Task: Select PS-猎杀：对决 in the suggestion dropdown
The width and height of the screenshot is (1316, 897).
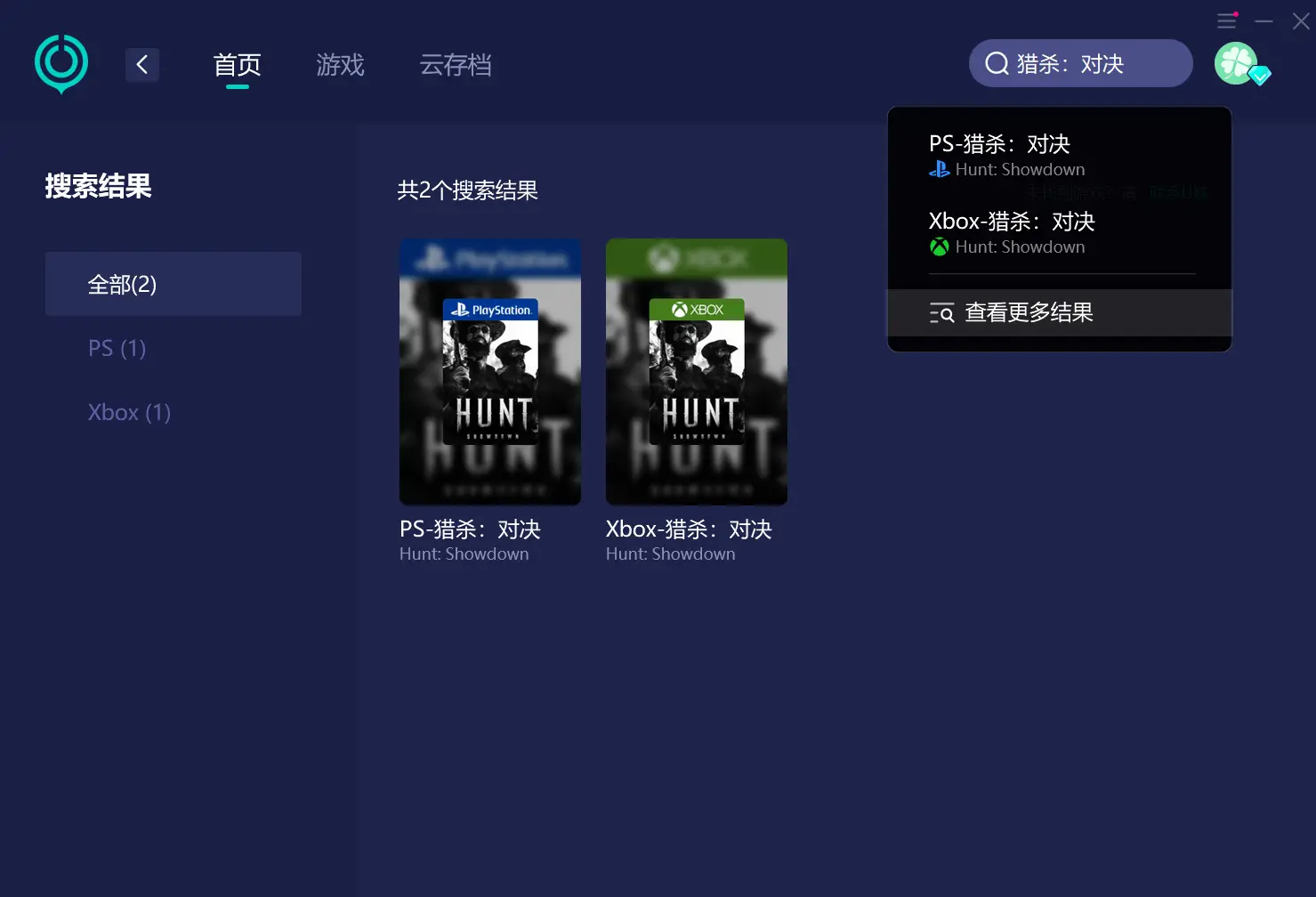Action: [1059, 155]
